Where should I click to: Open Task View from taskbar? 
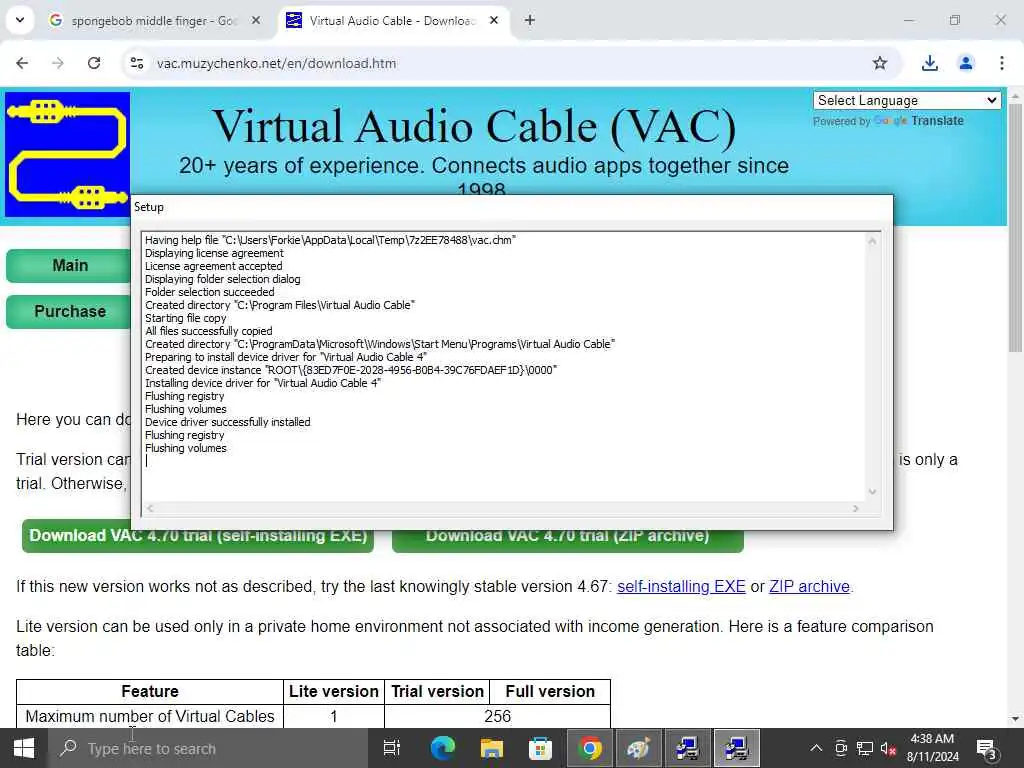pos(392,748)
